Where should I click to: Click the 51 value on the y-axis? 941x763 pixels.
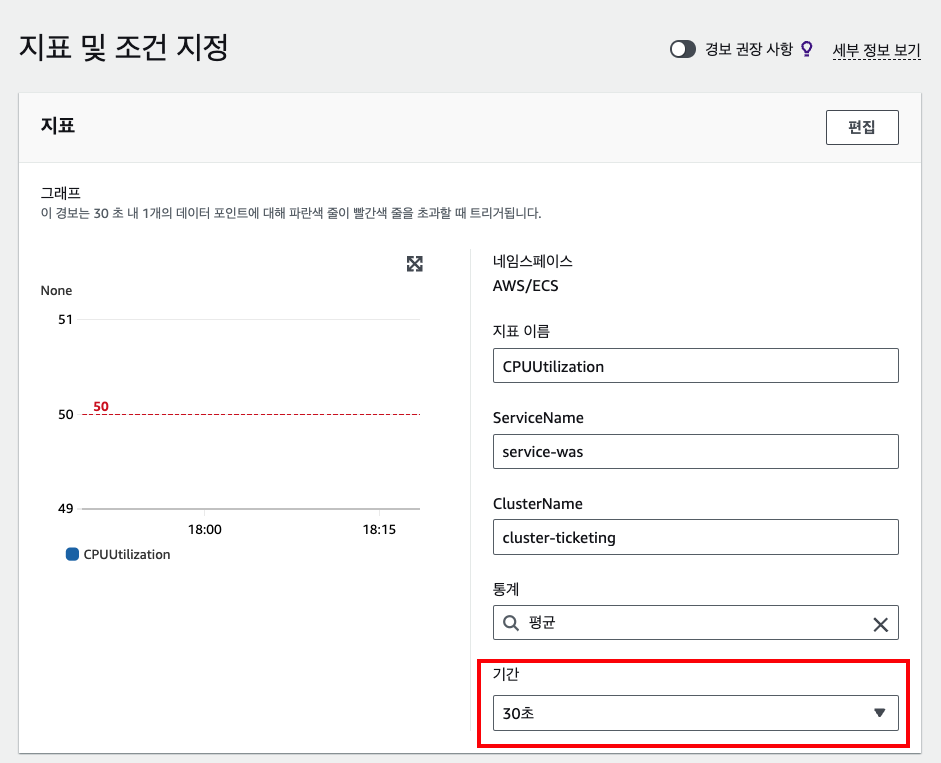pyautogui.click(x=65, y=319)
